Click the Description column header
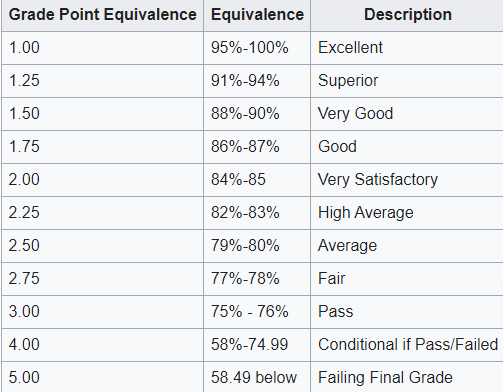Viewport: 503px width, 392px height. pyautogui.click(x=407, y=15)
